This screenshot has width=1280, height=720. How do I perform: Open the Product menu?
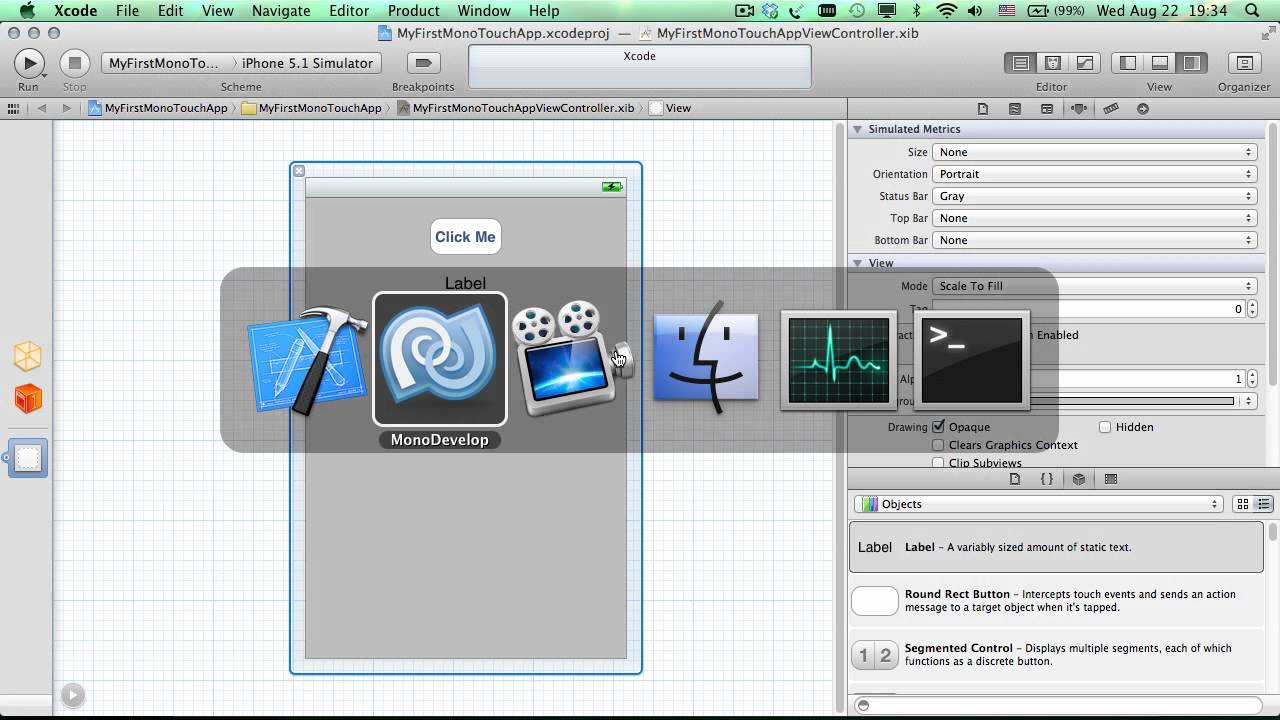pos(413,11)
